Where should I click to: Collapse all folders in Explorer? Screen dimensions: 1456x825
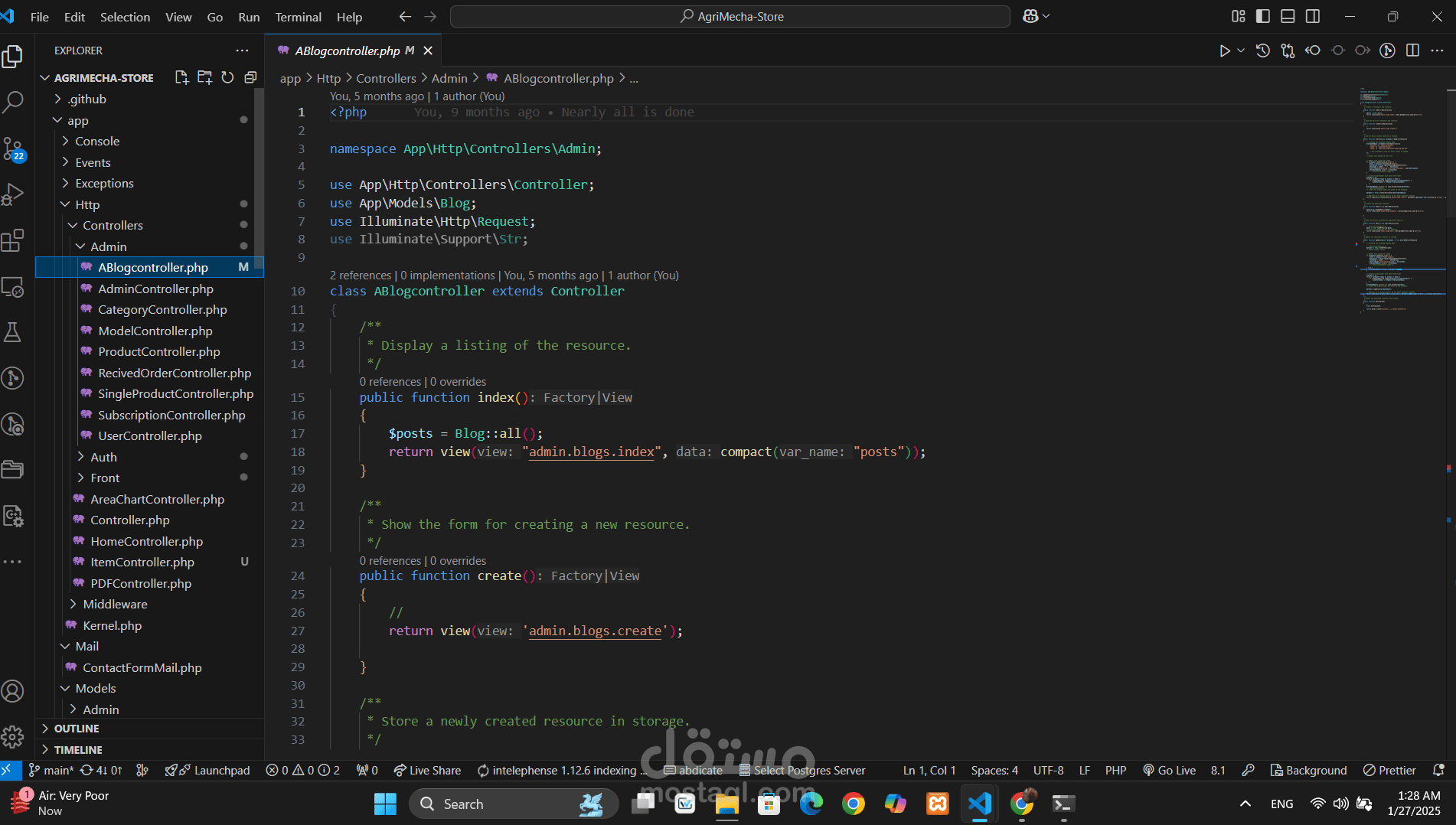250,77
